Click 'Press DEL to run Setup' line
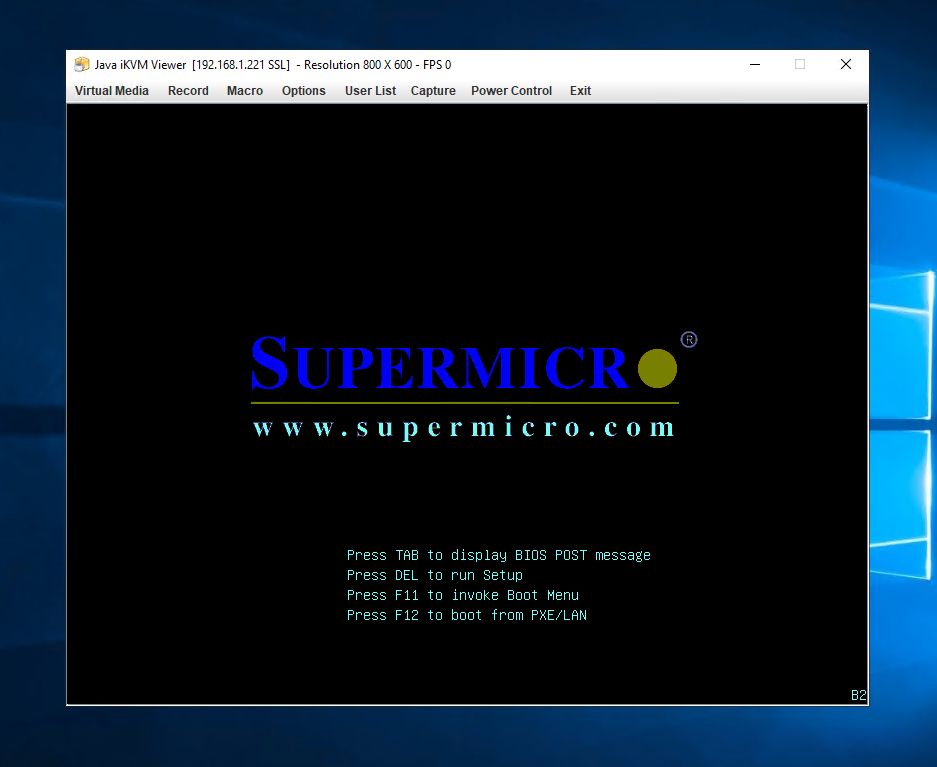The width and height of the screenshot is (937, 767). coord(434,575)
